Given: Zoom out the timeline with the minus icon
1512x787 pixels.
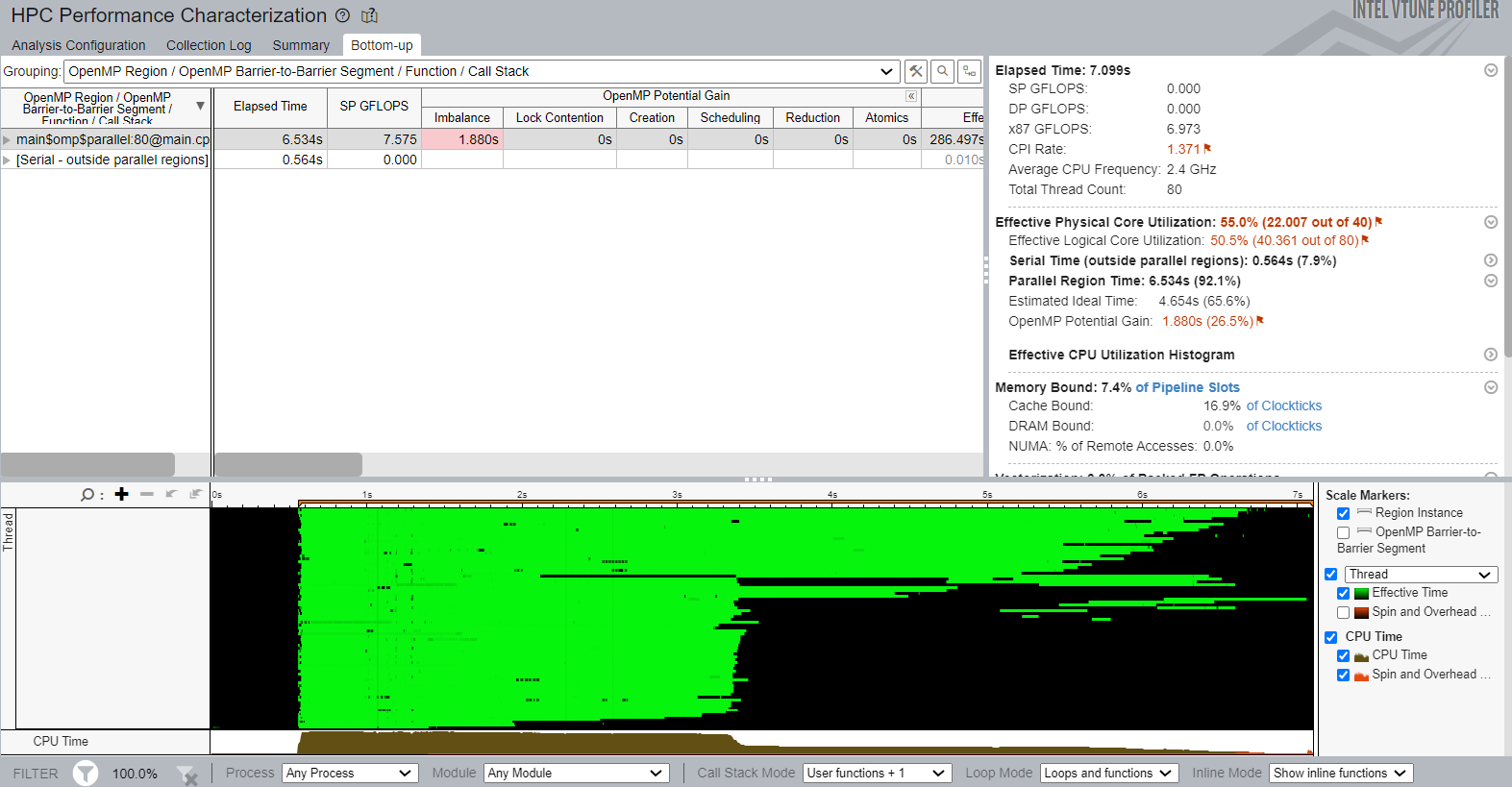Looking at the screenshot, I should click(147, 494).
